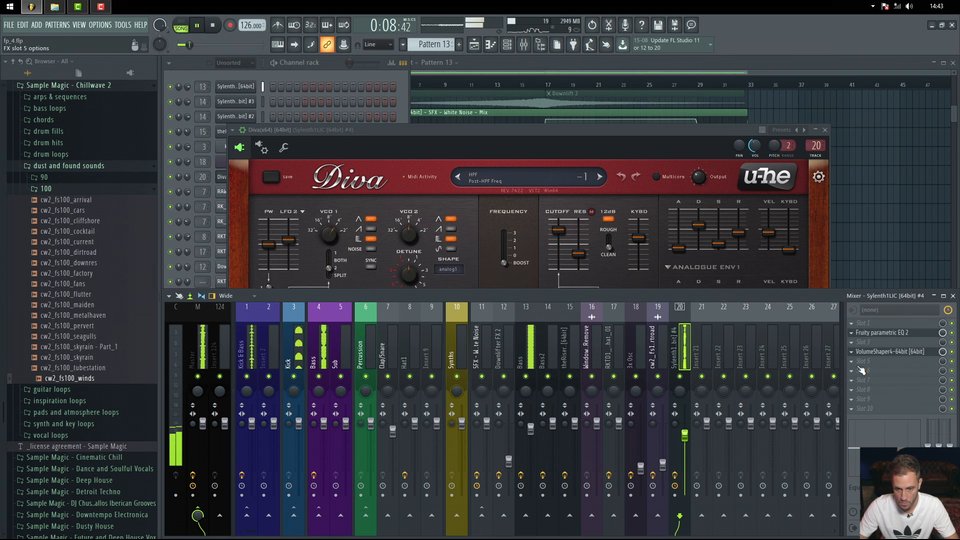
Task: Click the CUTOFF slider in Diva
Action: pyautogui.click(x=558, y=231)
